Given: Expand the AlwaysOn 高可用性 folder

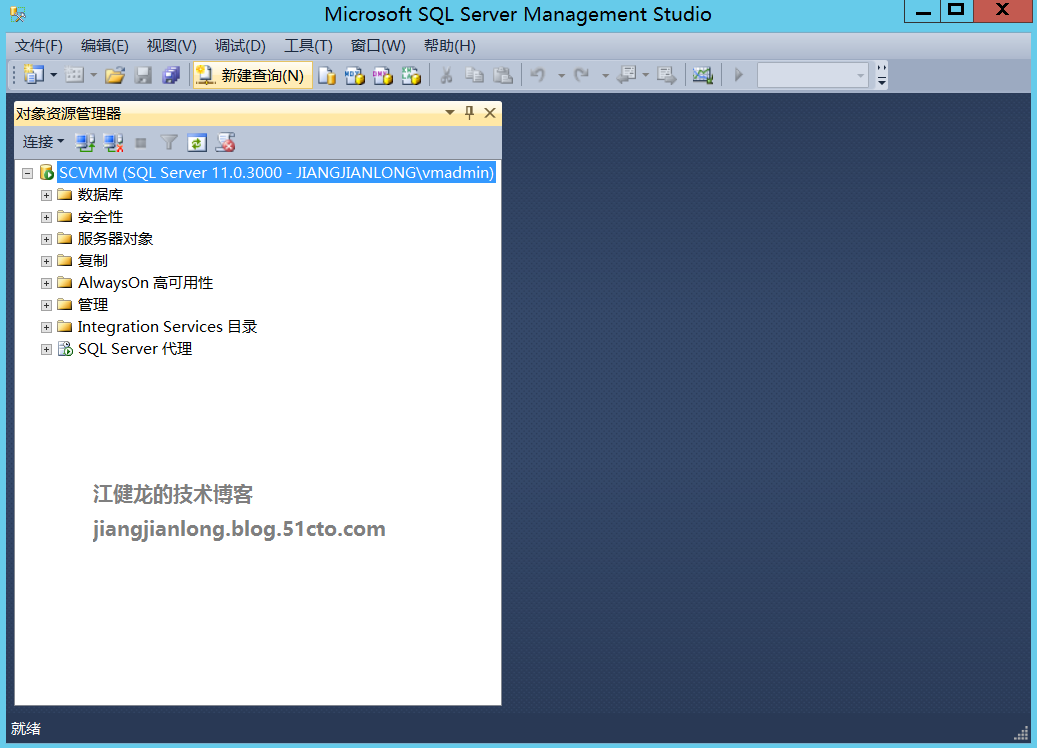Looking at the screenshot, I should [x=46, y=283].
